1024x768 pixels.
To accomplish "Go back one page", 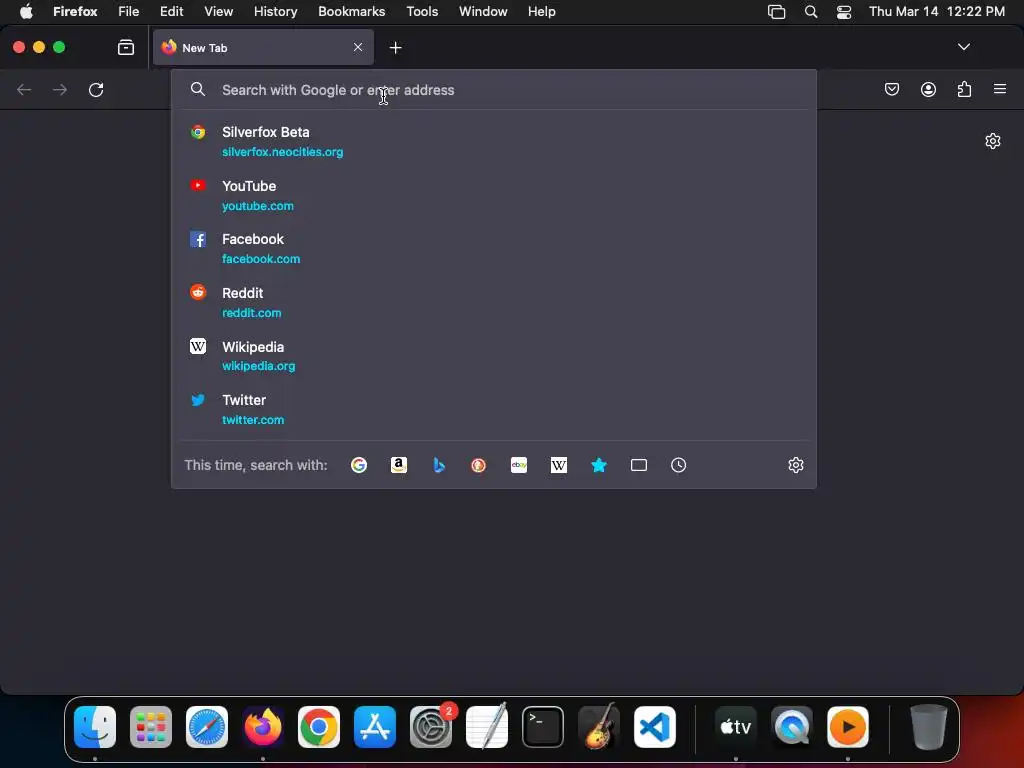I will pos(24,89).
